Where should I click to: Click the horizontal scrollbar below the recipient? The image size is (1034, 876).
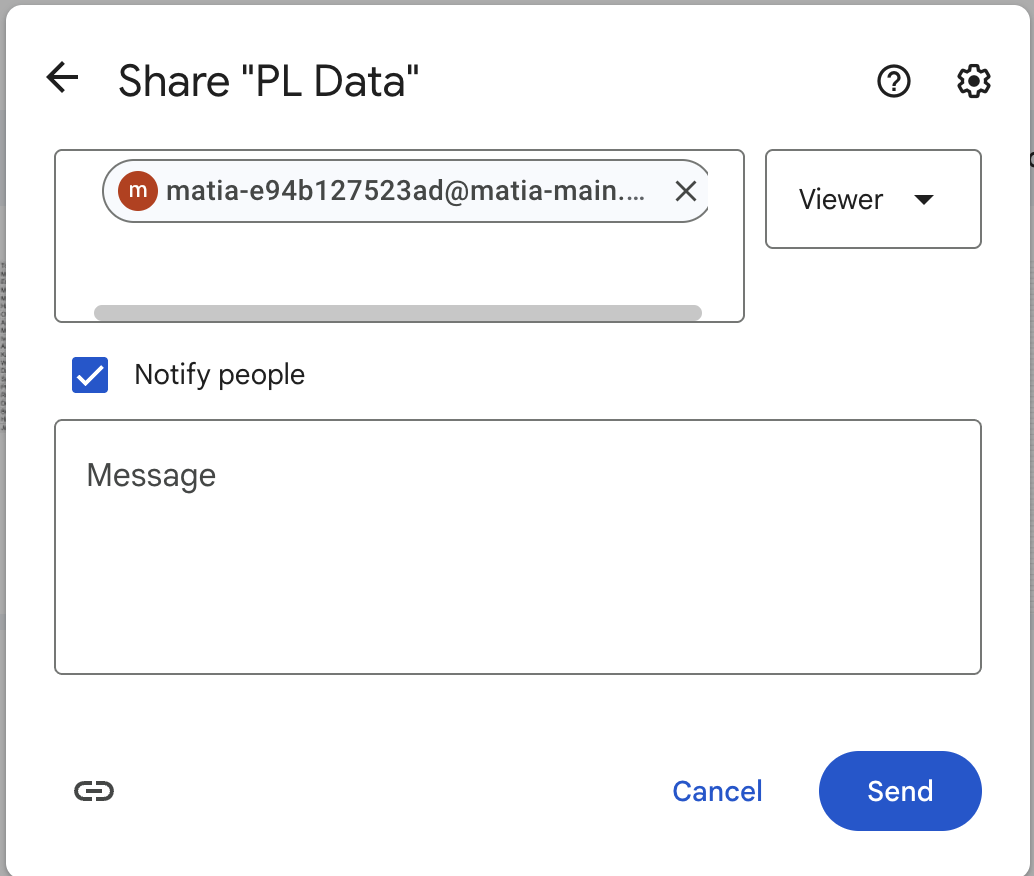(x=399, y=312)
